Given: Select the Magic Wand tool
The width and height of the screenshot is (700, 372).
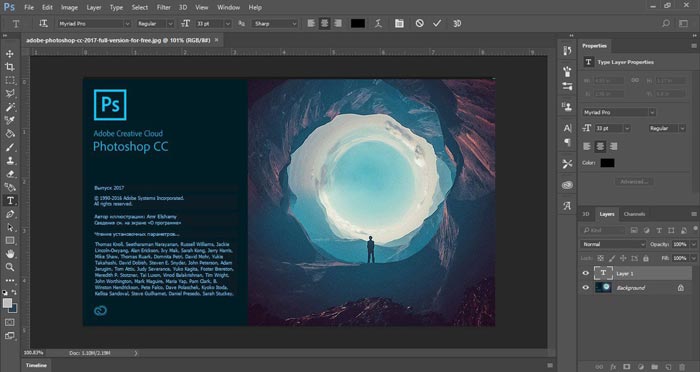Looking at the screenshot, I should 9,107.
